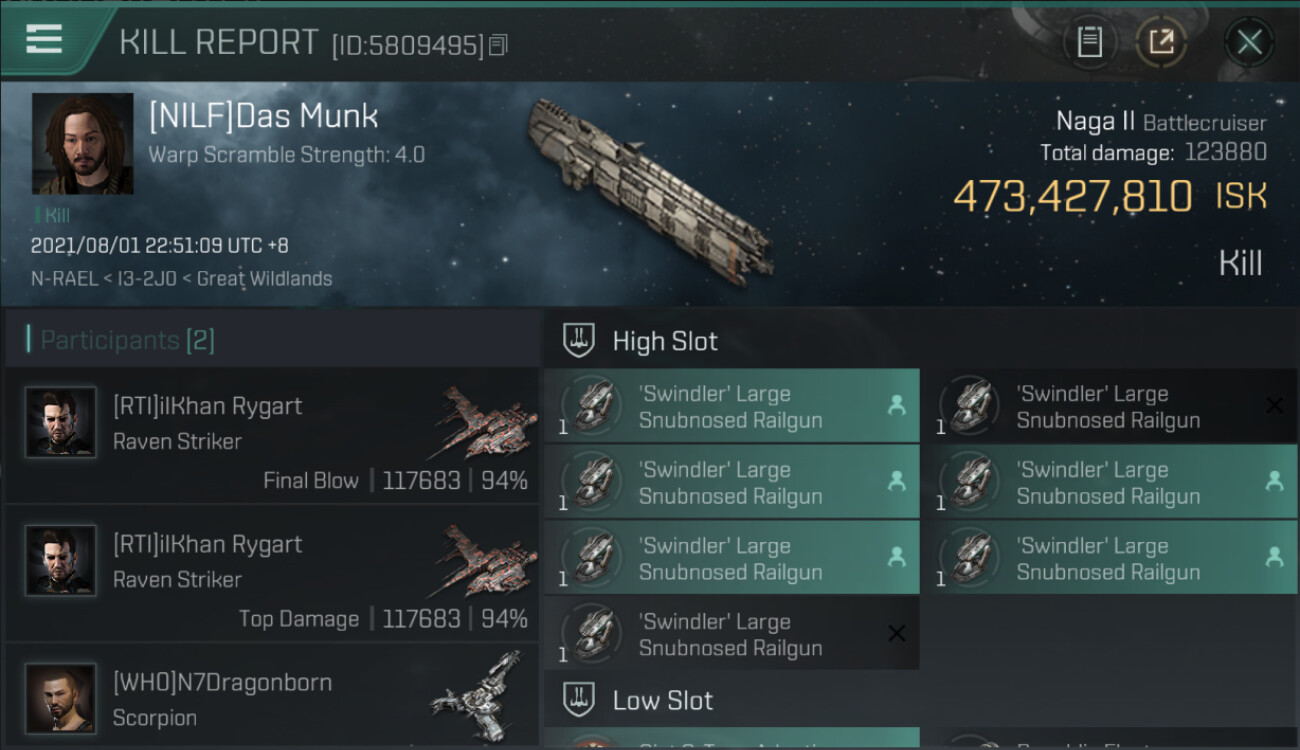Image resolution: width=1300 pixels, height=750 pixels.
Task: Open N7Dragonborn's pilot portrait
Action: (x=61, y=698)
